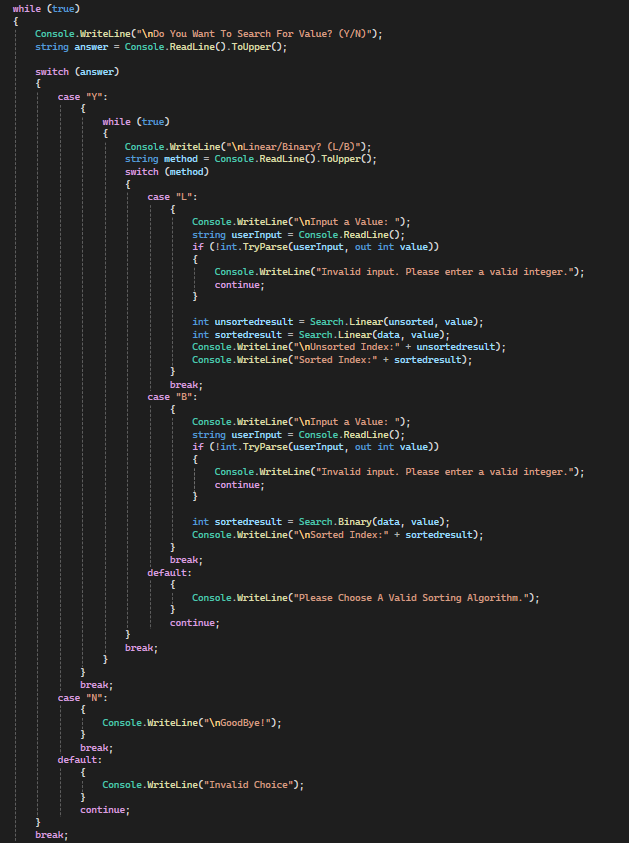The height and width of the screenshot is (843, 629).
Task: Click Search.Linear call with data argument
Action: click(351, 334)
